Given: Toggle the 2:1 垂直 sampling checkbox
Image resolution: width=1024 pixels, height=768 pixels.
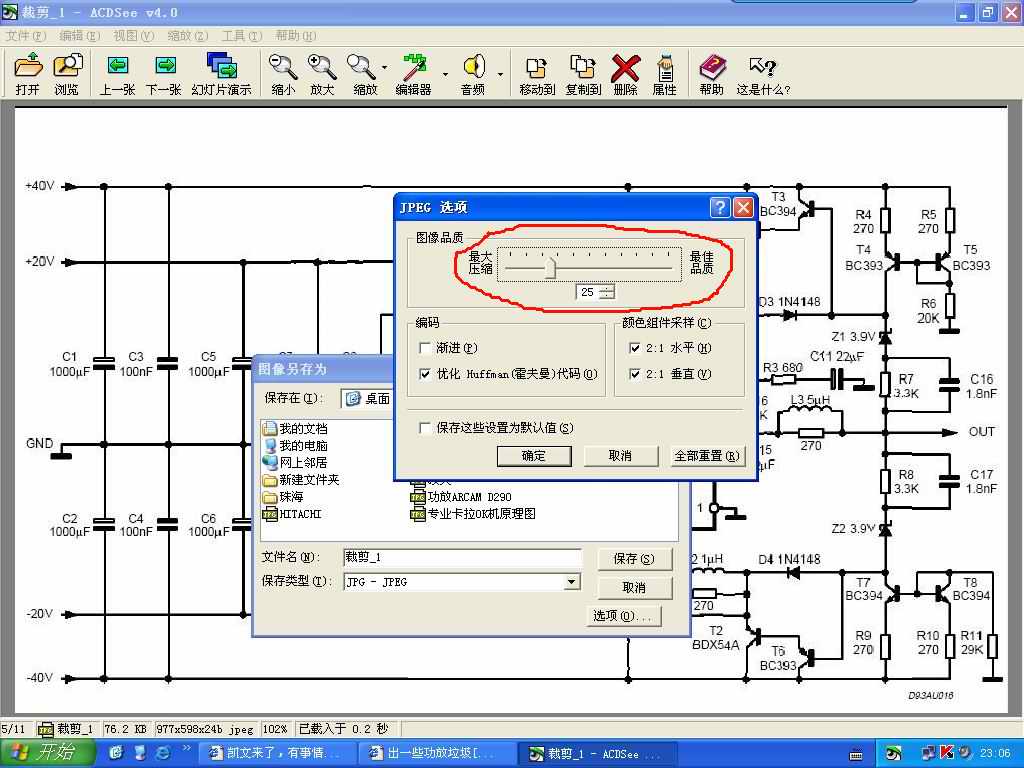Looking at the screenshot, I should [634, 374].
